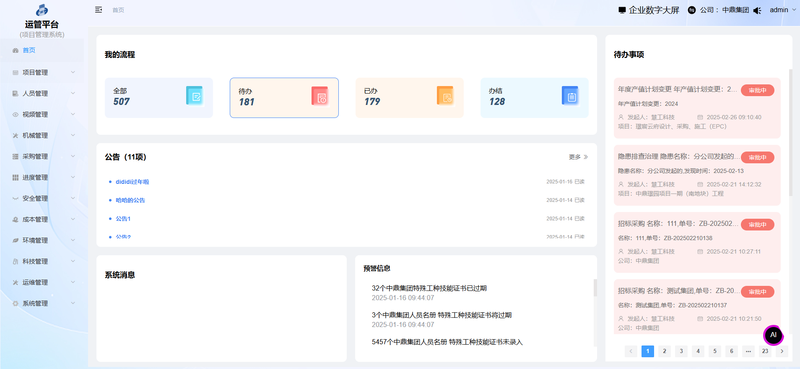This screenshot has width=800, height=369.
Task: Open announcement 公告1
Action: point(123,218)
